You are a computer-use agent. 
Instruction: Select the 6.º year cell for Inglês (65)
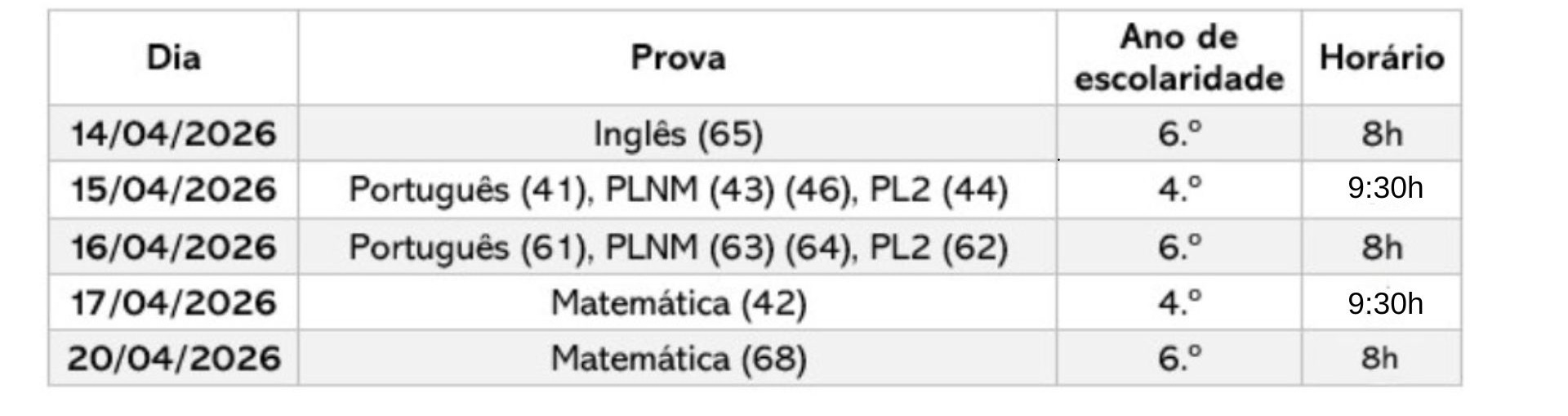click(1179, 133)
